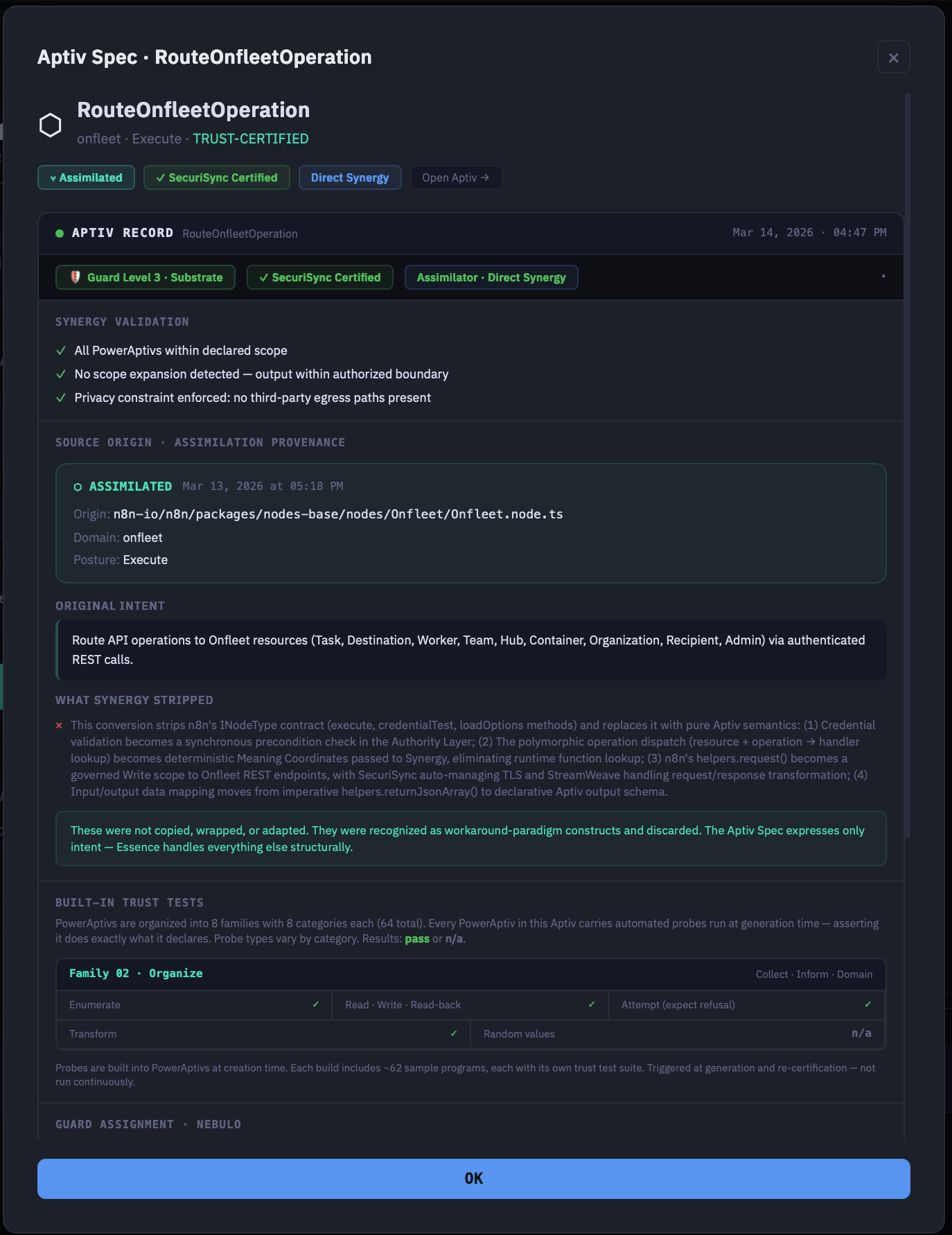Click the Attempt (expect refusal) checkmark
The width and height of the screenshot is (952, 1235).
point(867,1004)
